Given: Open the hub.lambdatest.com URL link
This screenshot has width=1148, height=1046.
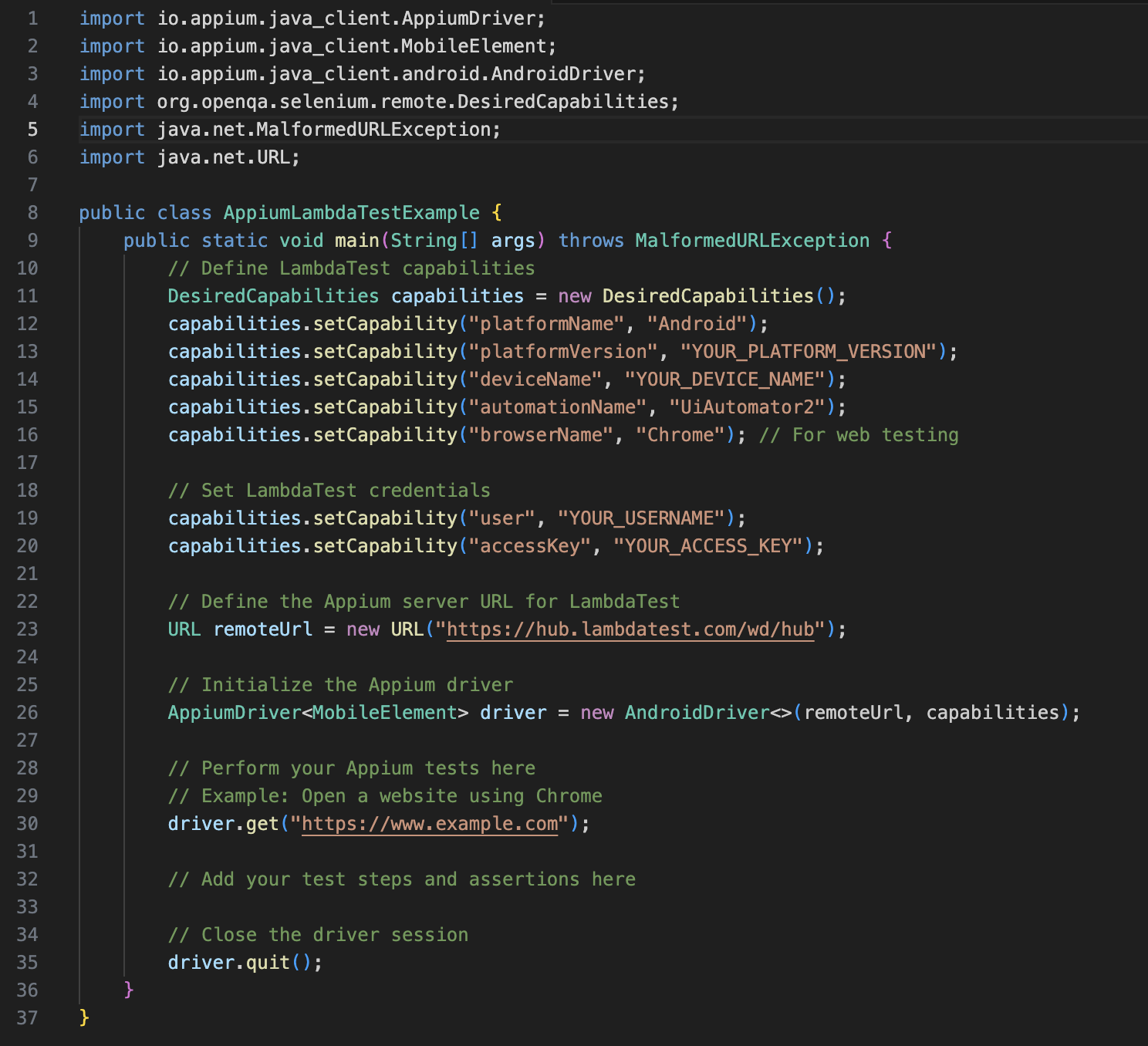Looking at the screenshot, I should (630, 629).
